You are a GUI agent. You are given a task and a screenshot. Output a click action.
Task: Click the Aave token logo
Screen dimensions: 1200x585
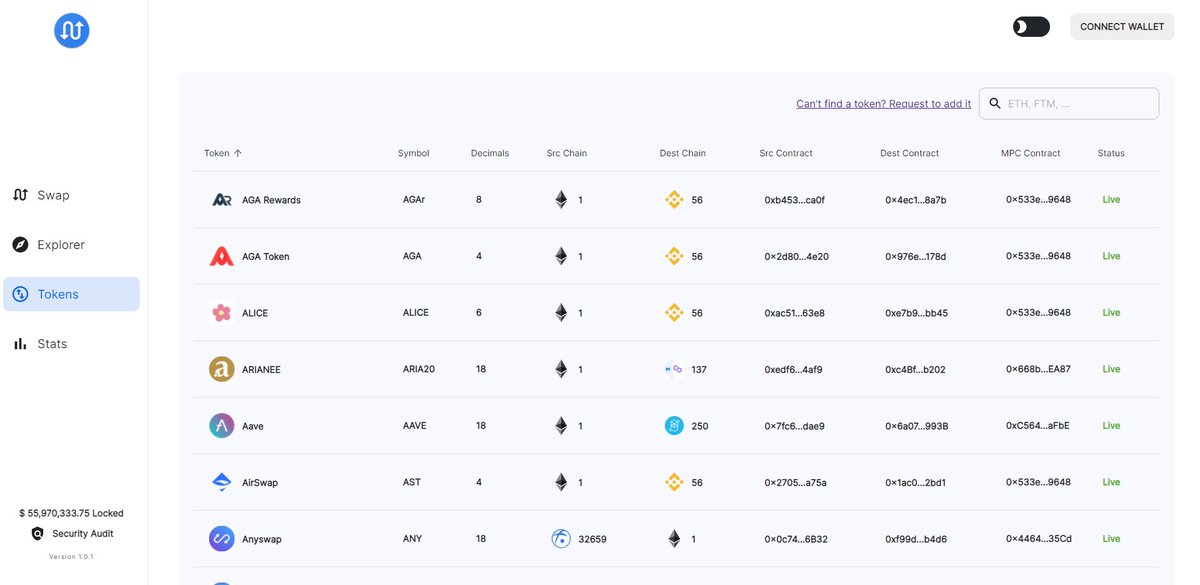(222, 426)
